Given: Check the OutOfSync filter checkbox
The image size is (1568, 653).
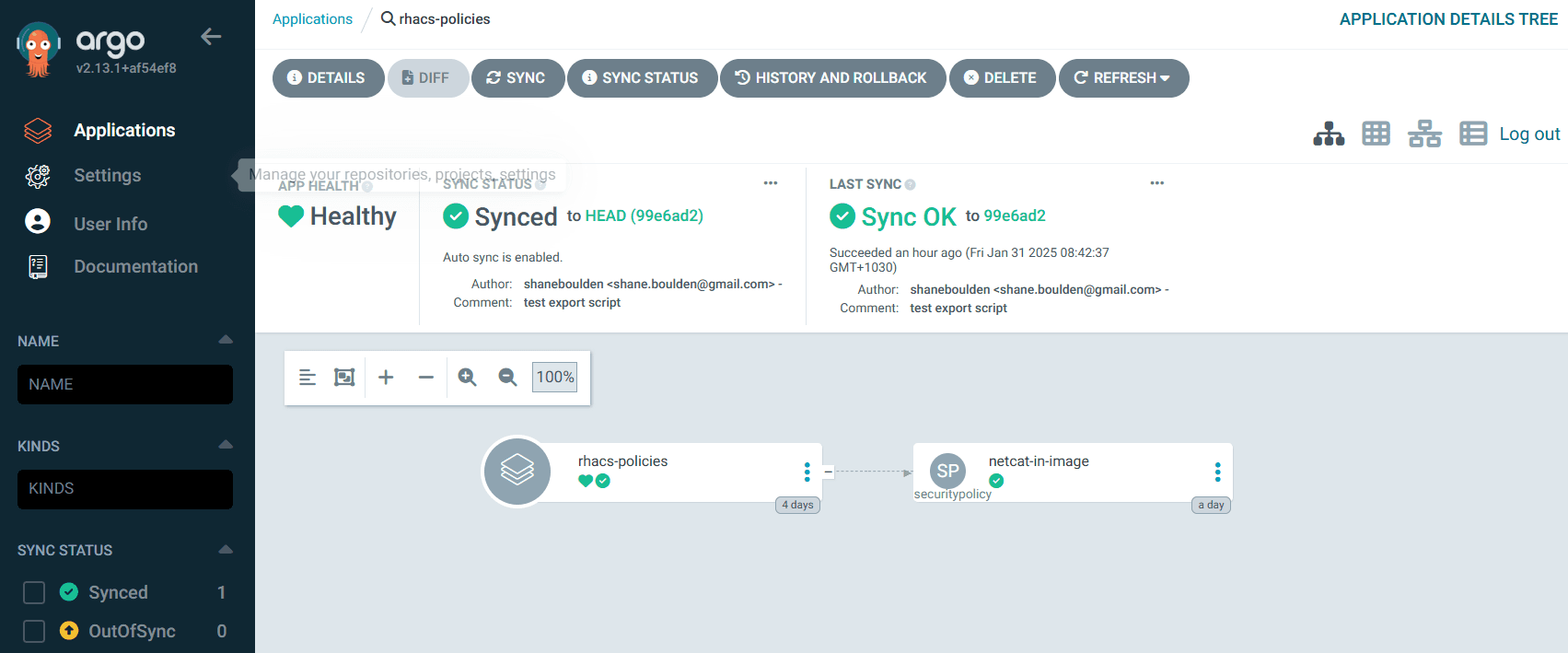Looking at the screenshot, I should 34,631.
